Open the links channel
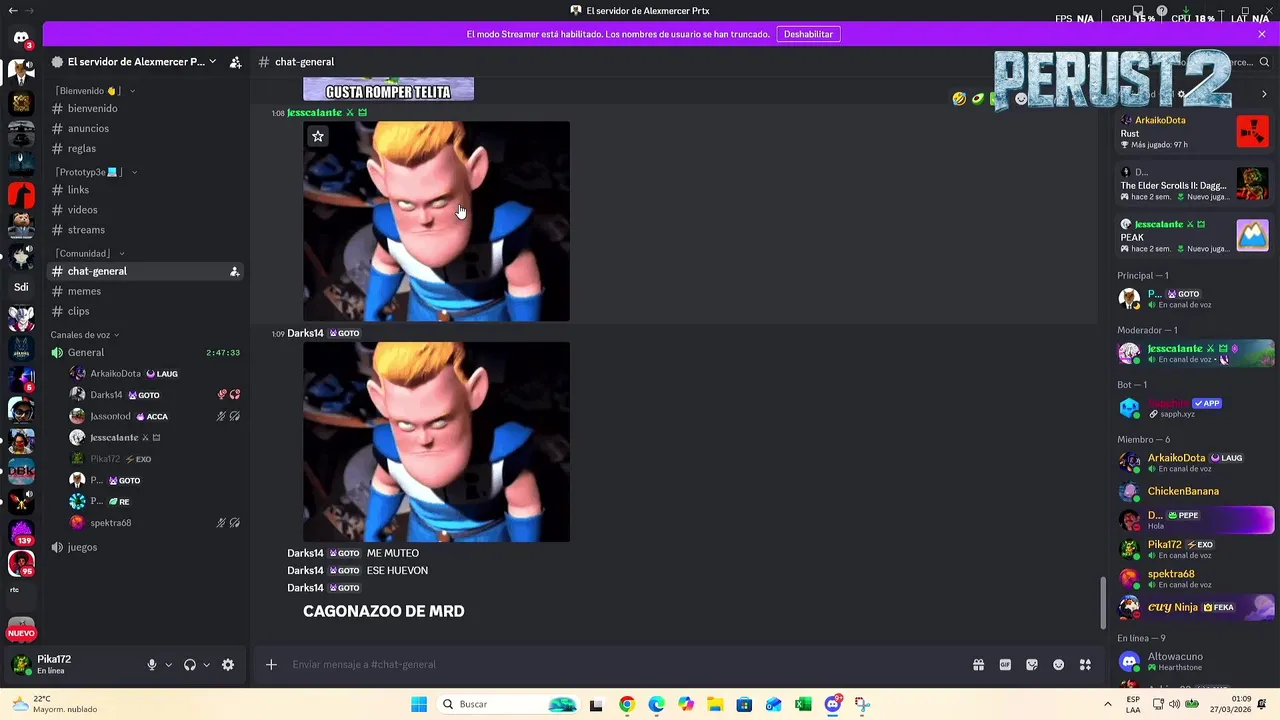Screen dimensions: 1280x720 coord(147,190)
